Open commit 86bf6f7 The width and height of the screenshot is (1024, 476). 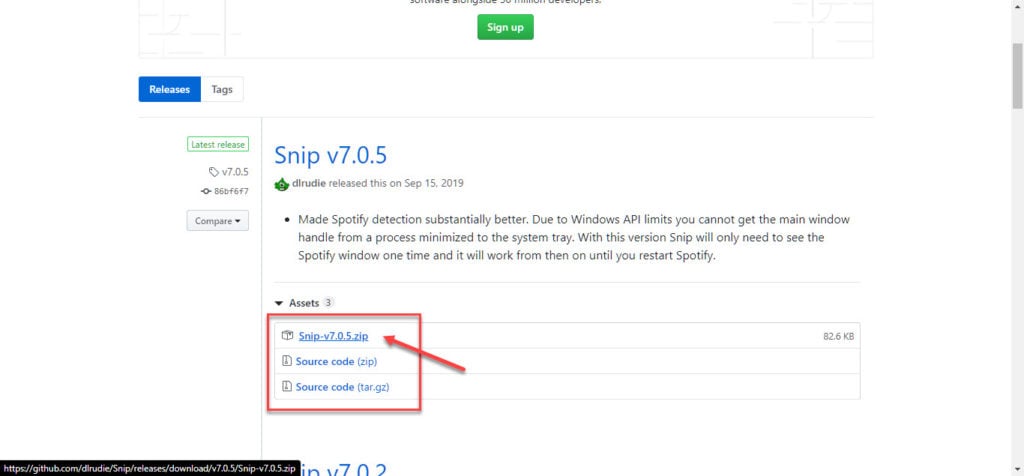[x=231, y=191]
